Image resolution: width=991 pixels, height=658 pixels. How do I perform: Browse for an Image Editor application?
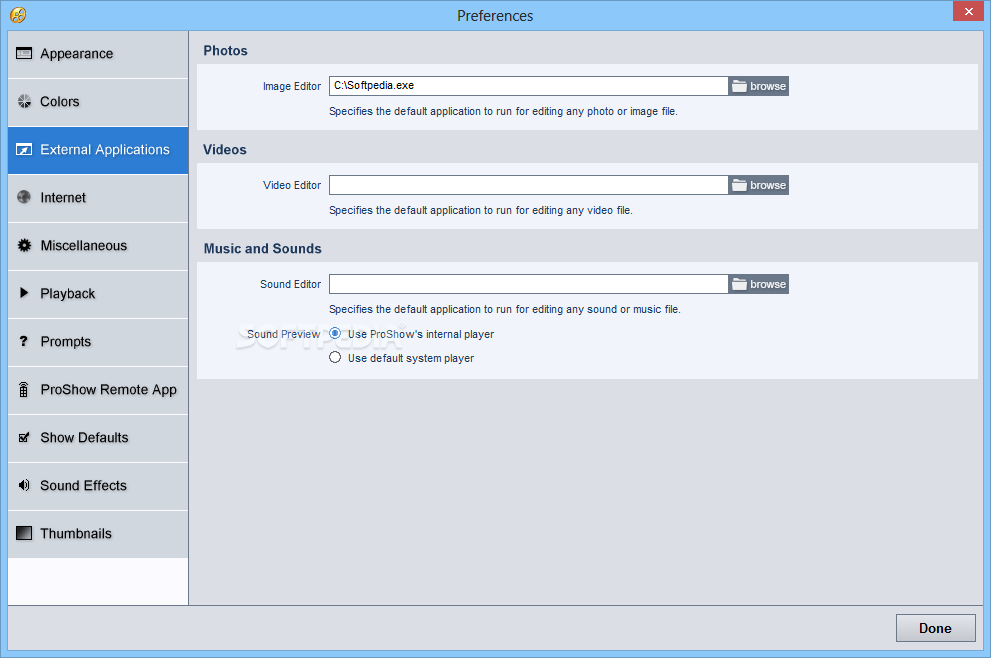758,86
